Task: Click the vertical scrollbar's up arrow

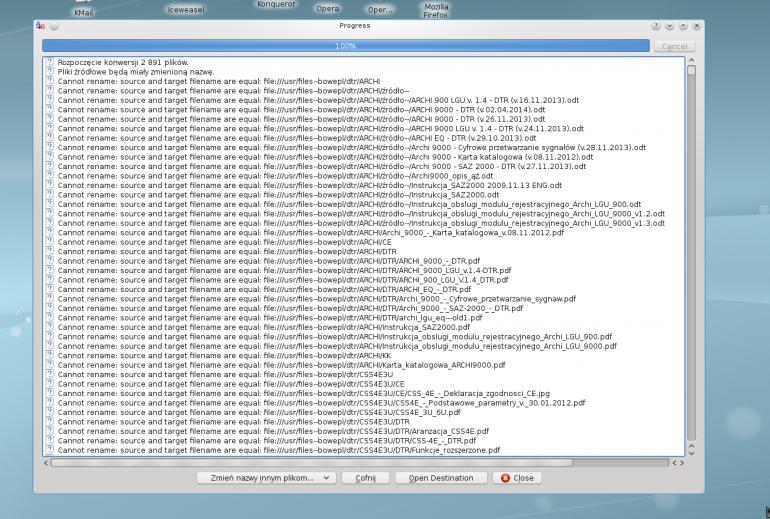Action: (x=690, y=62)
